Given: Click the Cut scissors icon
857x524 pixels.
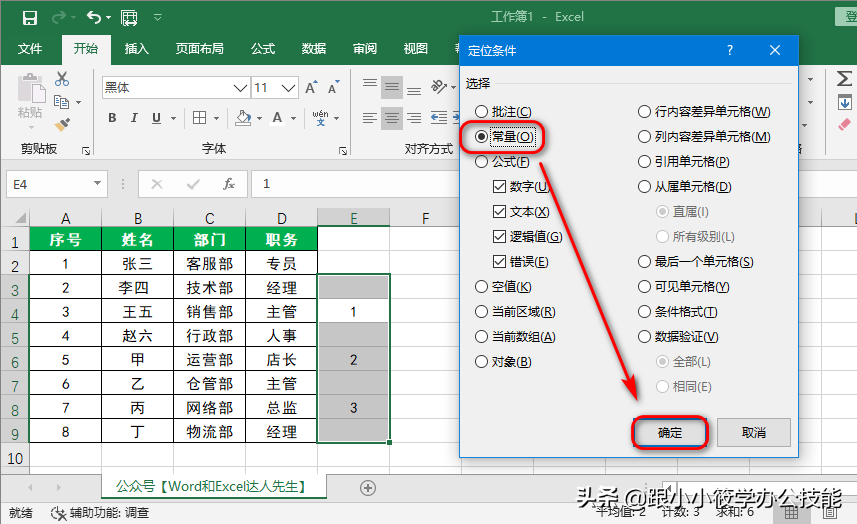Looking at the screenshot, I should click(62, 79).
